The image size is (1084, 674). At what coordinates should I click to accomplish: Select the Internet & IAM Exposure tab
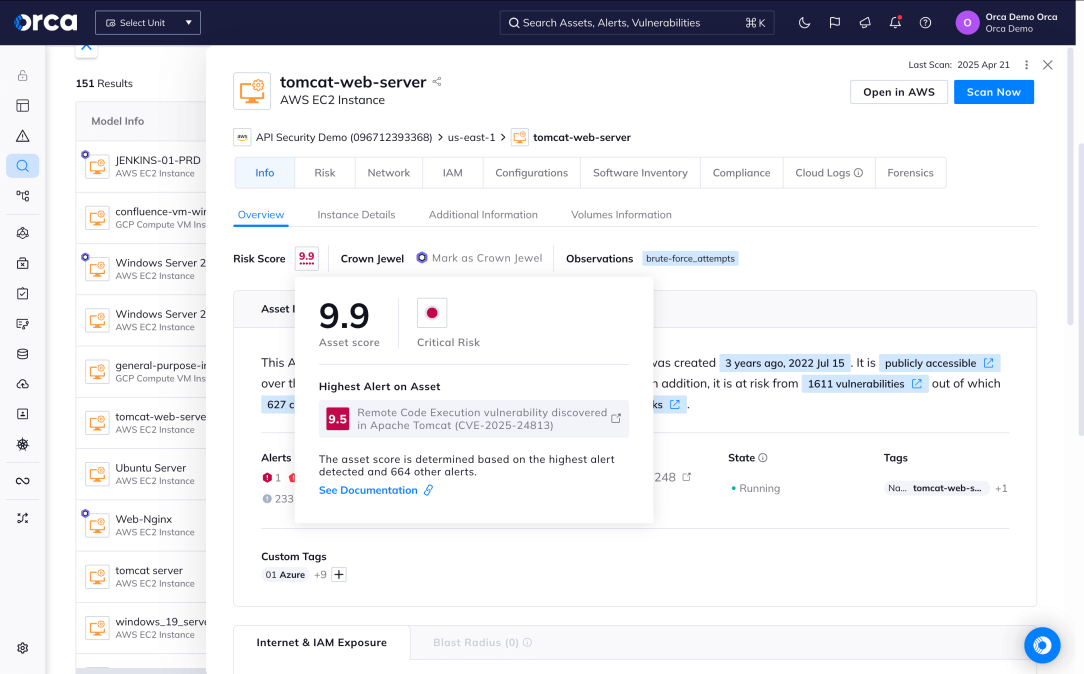[321, 642]
